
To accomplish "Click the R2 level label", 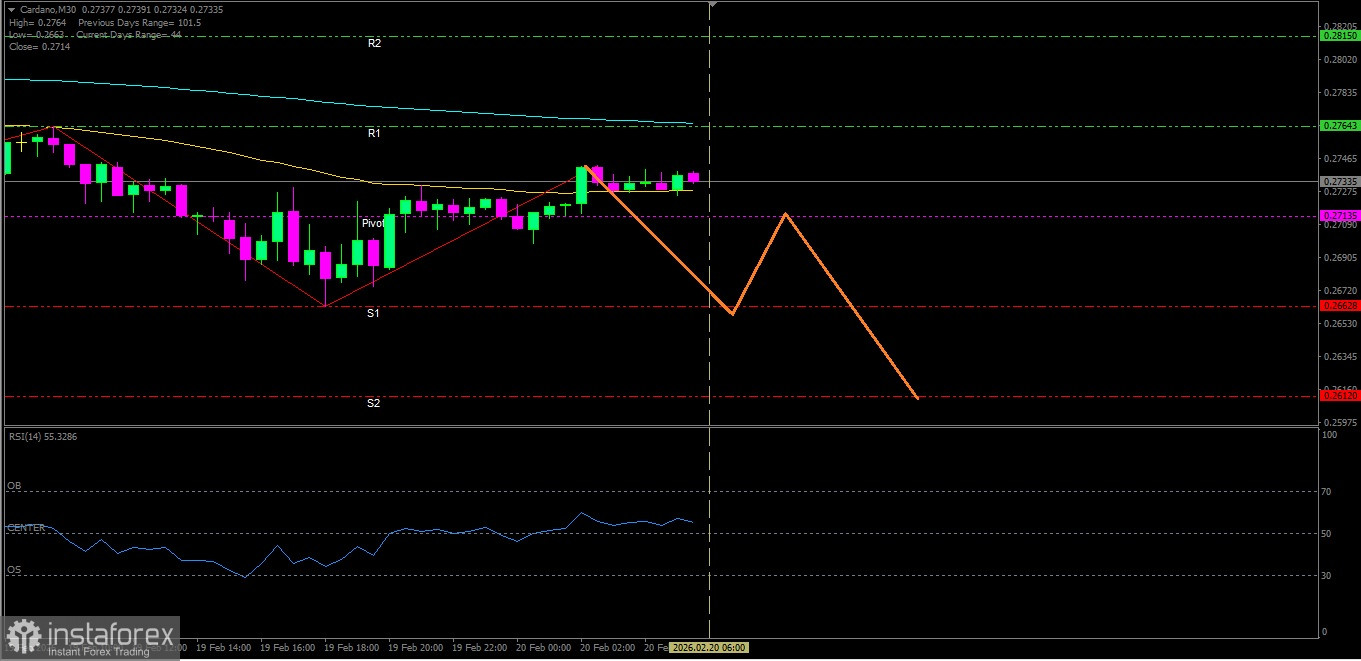I will point(374,44).
